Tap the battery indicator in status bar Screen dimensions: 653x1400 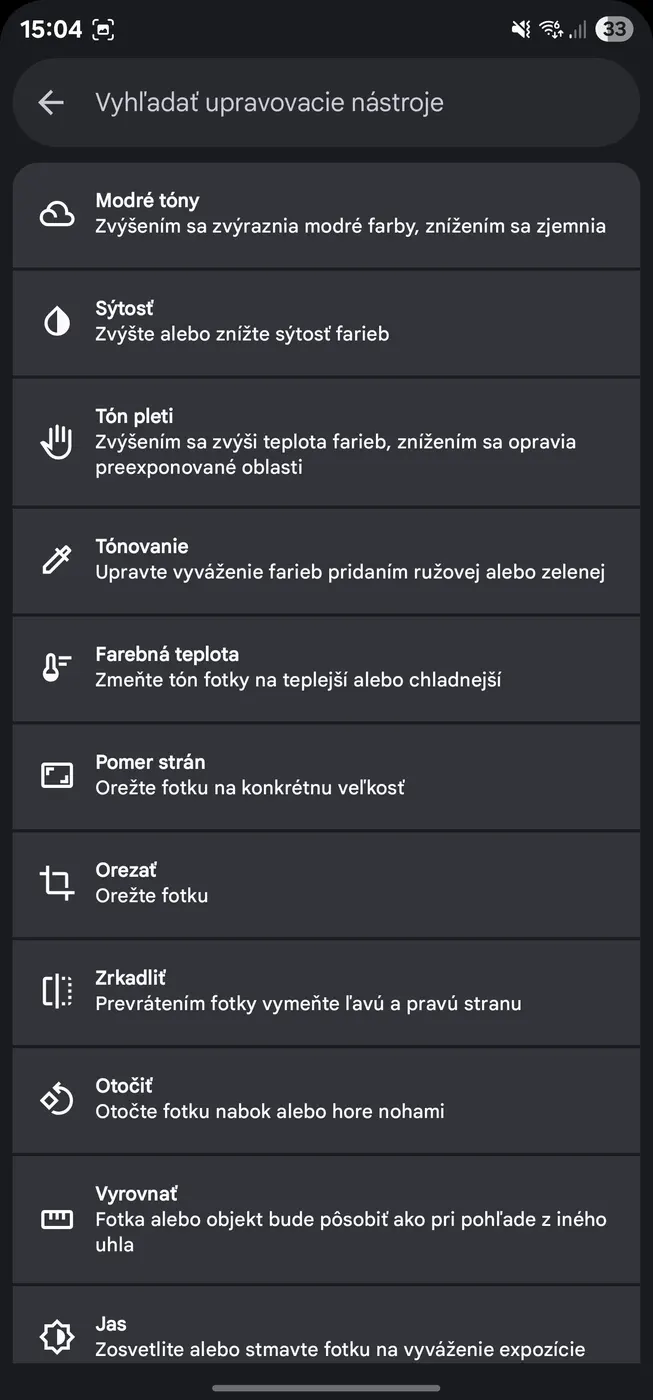coord(614,29)
